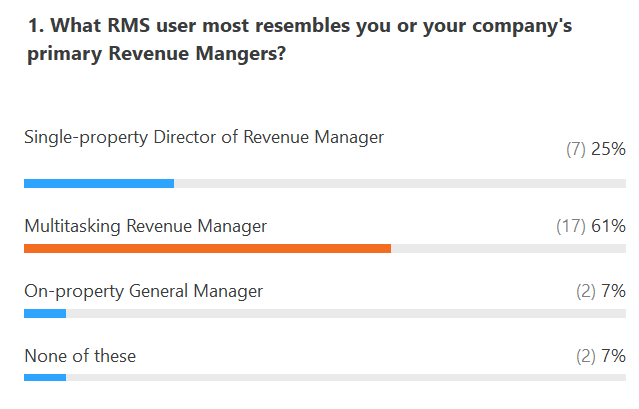Click the blue bar under None of these
This screenshot has width=639, height=409.
pyautogui.click(x=45, y=377)
